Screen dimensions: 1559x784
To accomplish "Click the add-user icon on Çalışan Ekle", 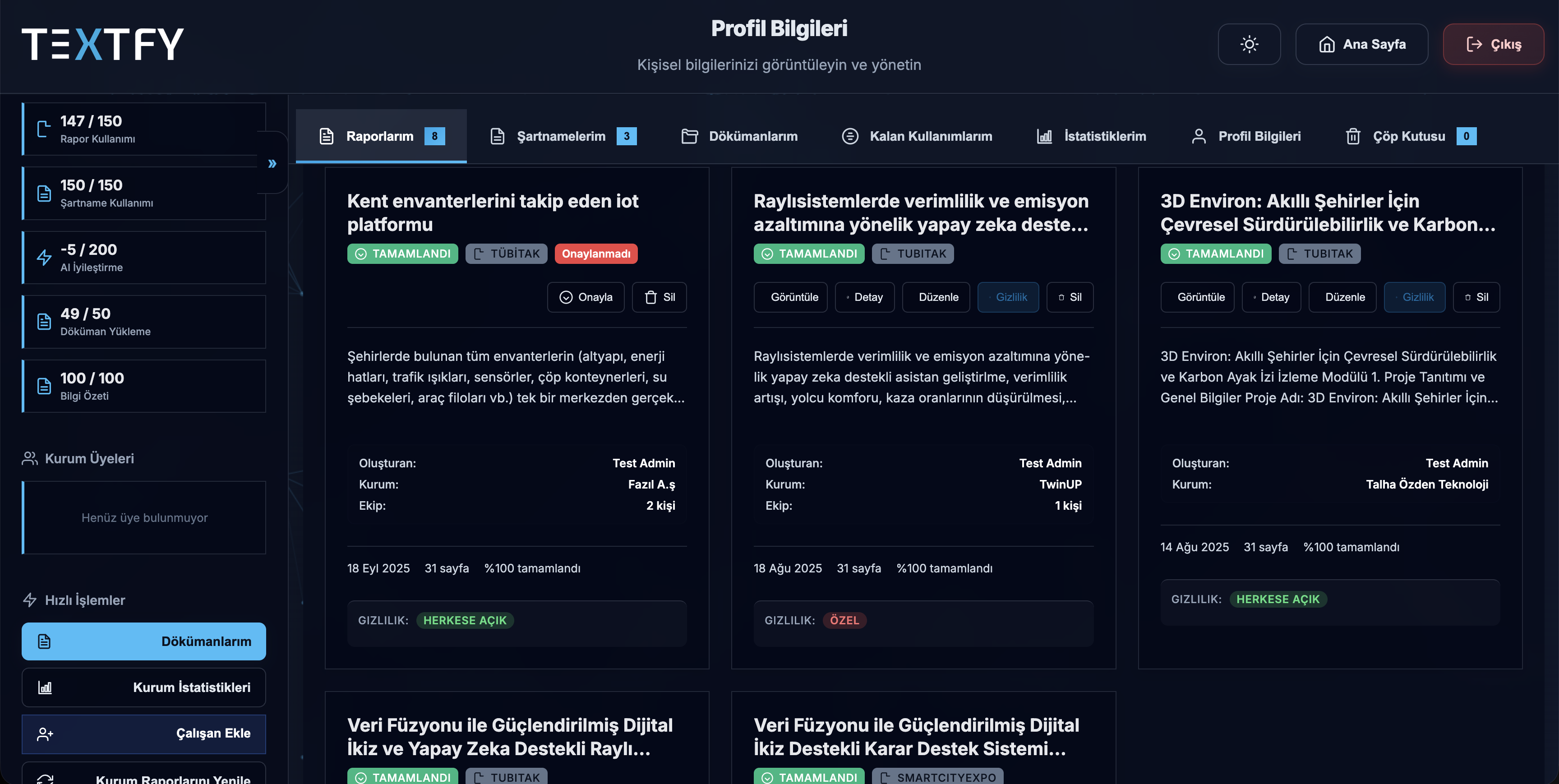I will 45,734.
